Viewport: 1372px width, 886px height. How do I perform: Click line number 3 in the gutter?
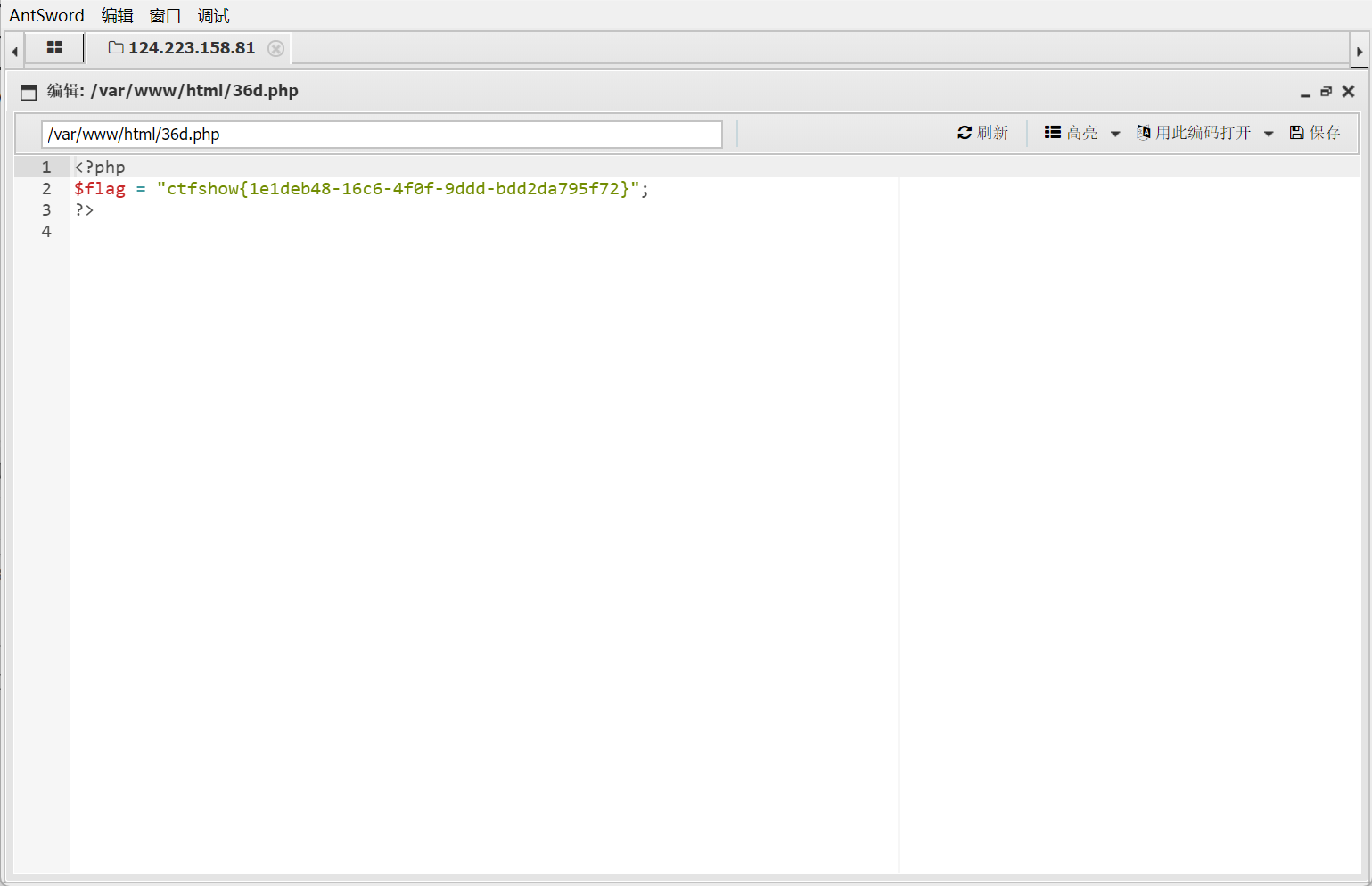[x=46, y=210]
